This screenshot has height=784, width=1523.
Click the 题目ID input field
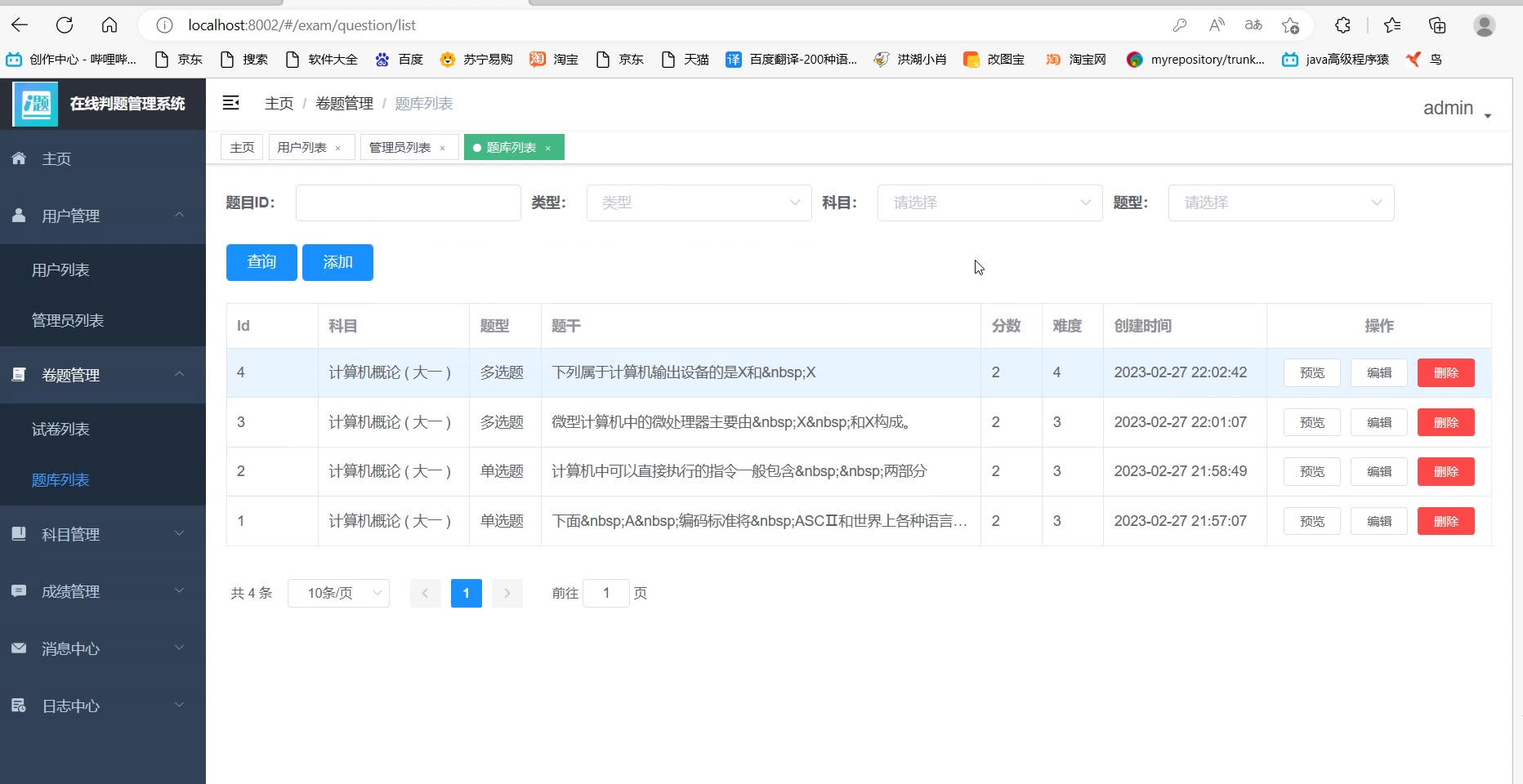[x=408, y=203]
